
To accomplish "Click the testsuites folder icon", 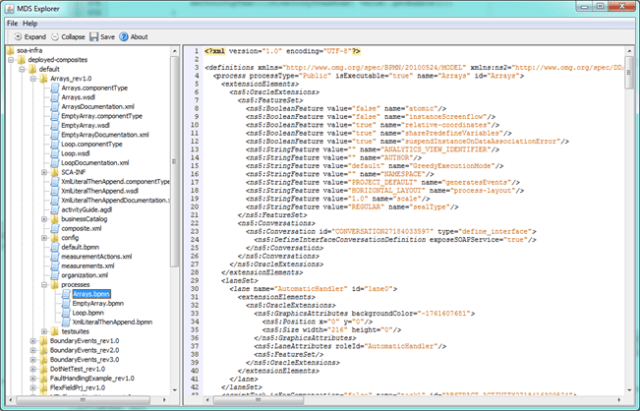I will click(x=55, y=332).
